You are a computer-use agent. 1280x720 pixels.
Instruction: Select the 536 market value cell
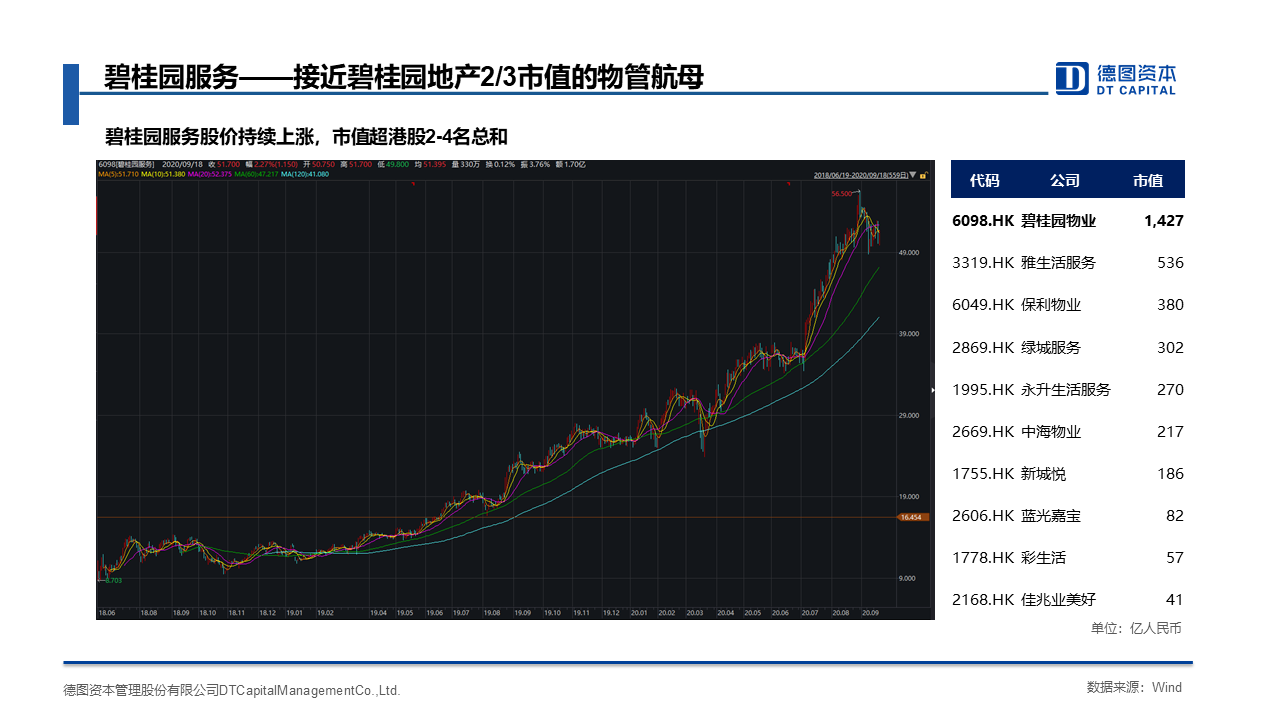(x=1170, y=263)
